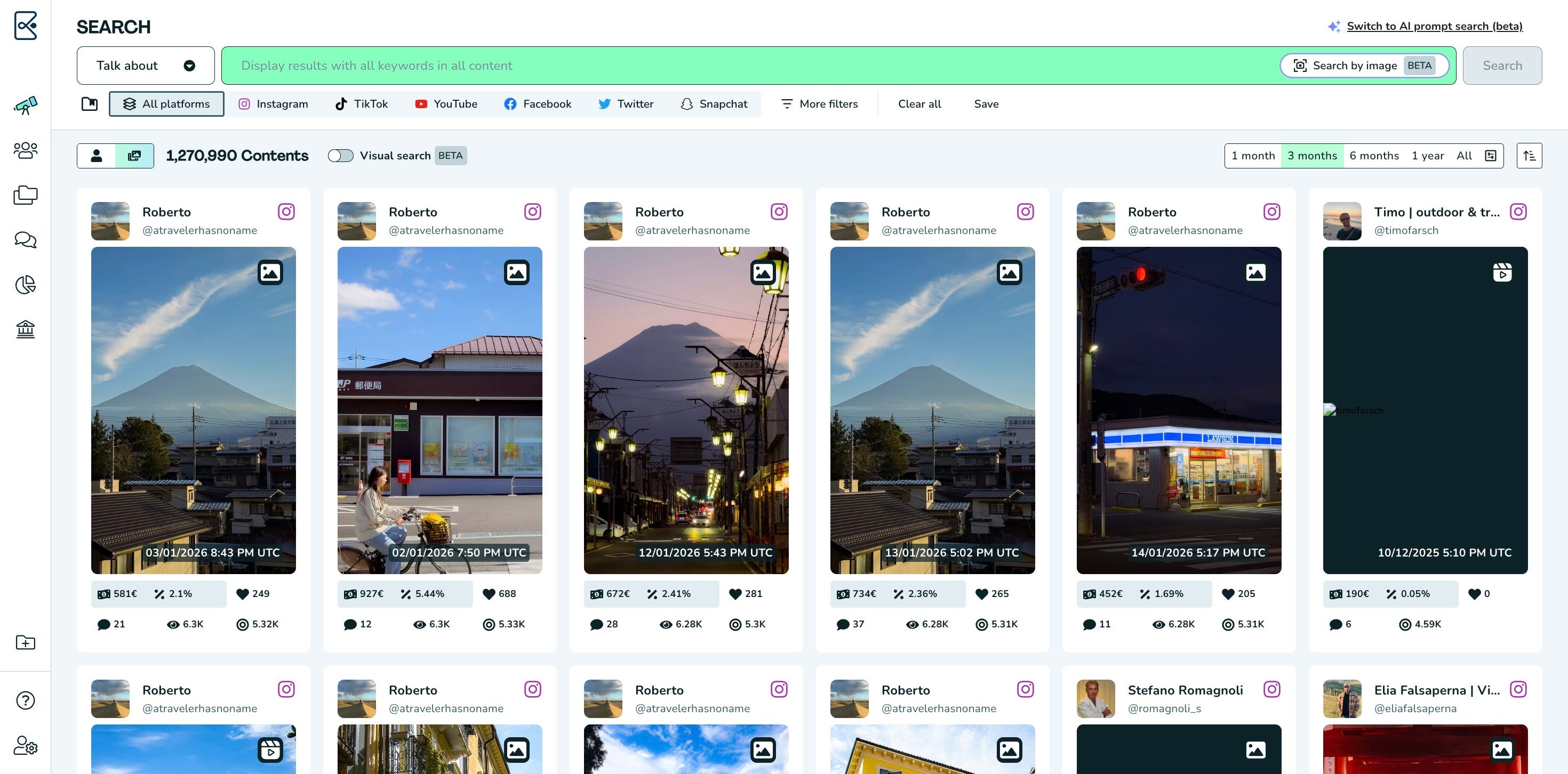
Task: Click image icon on the Lawson store post
Action: (1256, 272)
